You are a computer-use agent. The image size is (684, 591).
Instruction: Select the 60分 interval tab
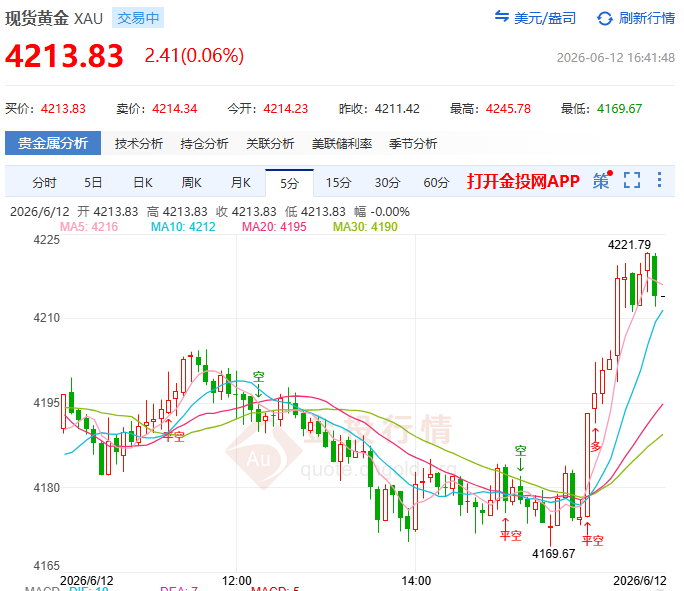436,182
